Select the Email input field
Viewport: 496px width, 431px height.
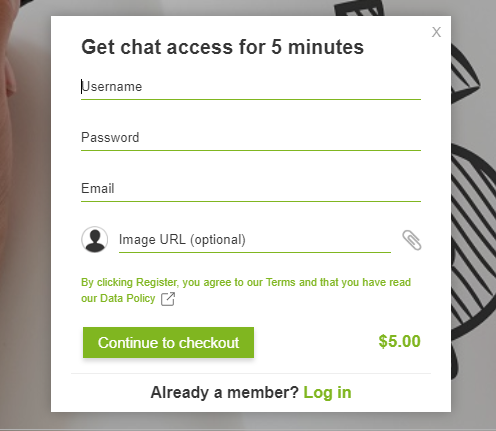pyautogui.click(x=251, y=189)
